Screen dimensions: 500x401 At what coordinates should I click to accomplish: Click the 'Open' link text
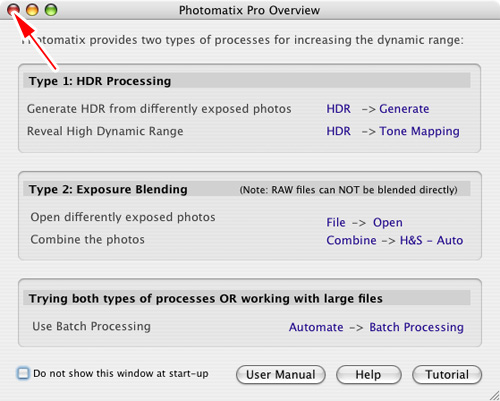[388, 223]
